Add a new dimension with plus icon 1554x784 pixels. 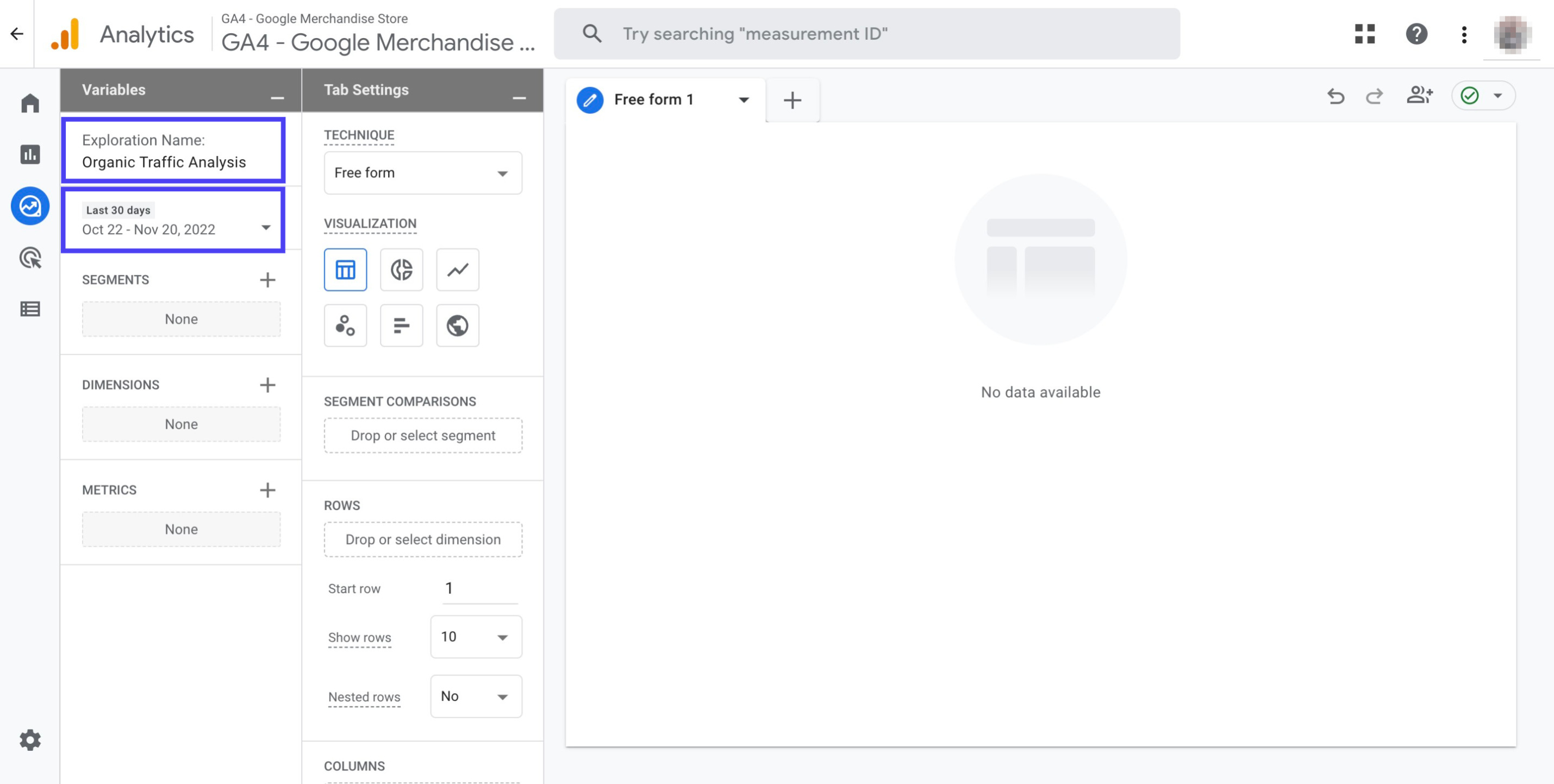[267, 385]
